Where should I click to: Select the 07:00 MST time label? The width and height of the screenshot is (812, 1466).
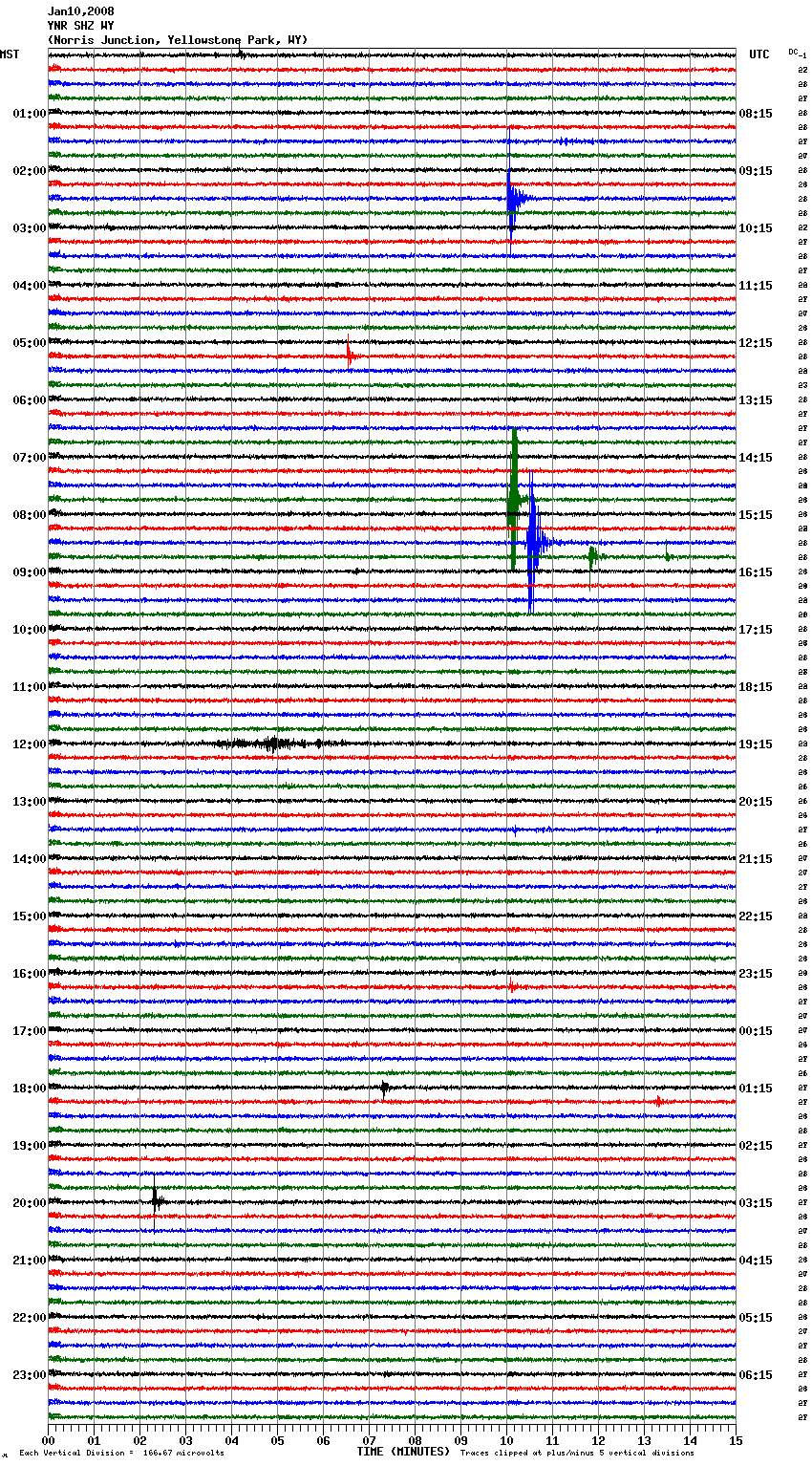[x=30, y=458]
